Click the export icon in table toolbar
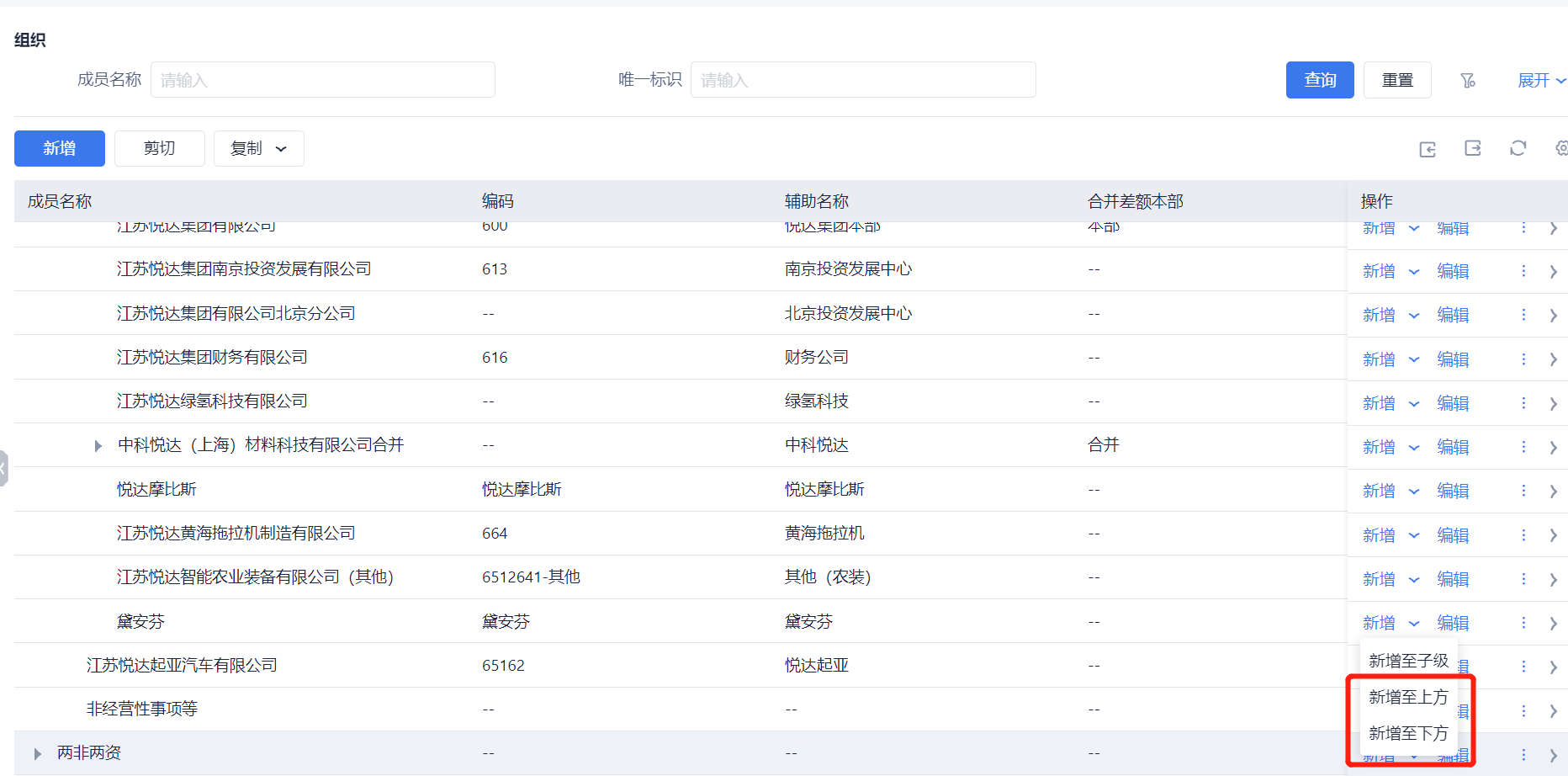The image size is (1568, 776). [1472, 148]
